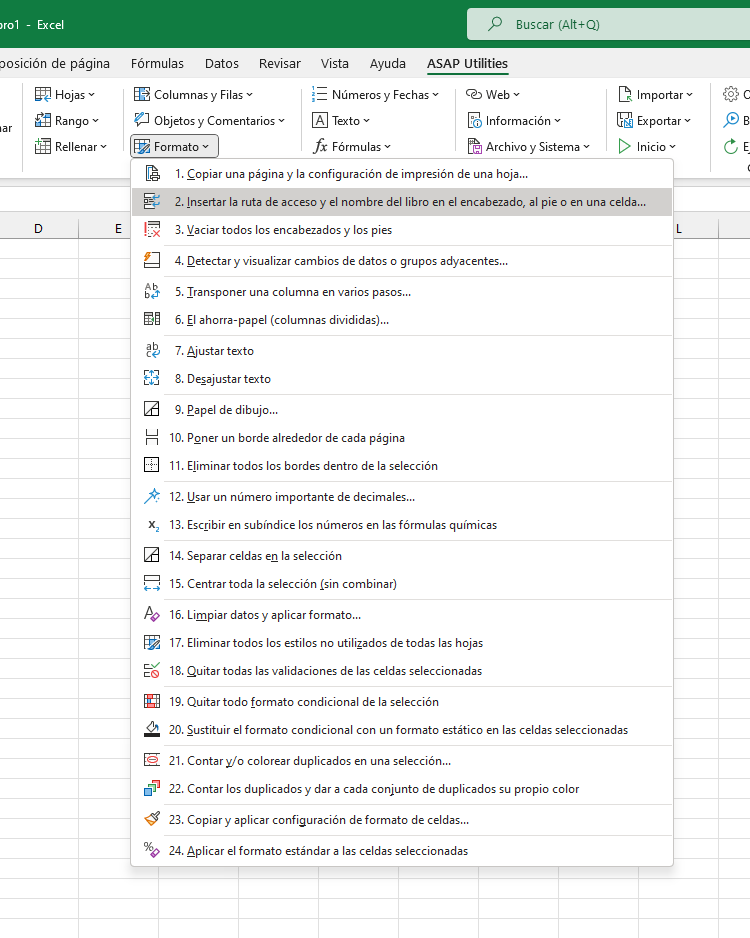Click the replace conditional formatting icon (item 20)
750x938 pixels.
coord(152,729)
